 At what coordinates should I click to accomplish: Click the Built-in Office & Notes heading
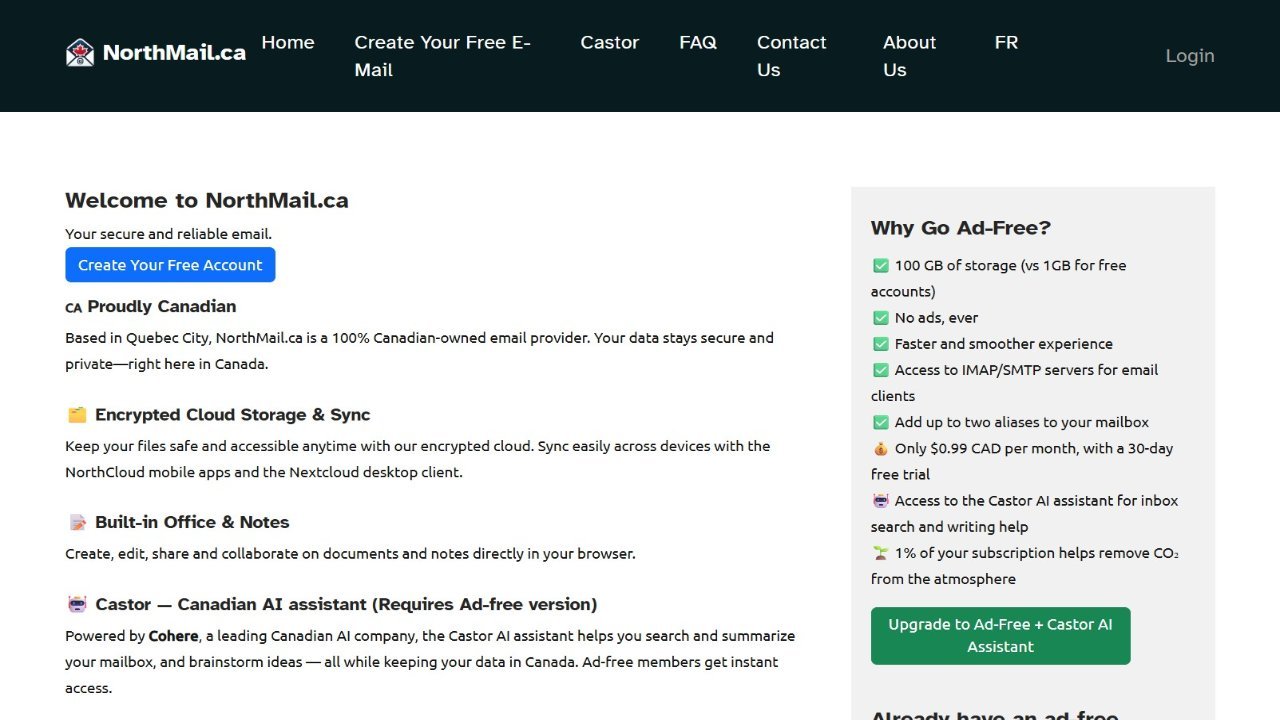(192, 522)
